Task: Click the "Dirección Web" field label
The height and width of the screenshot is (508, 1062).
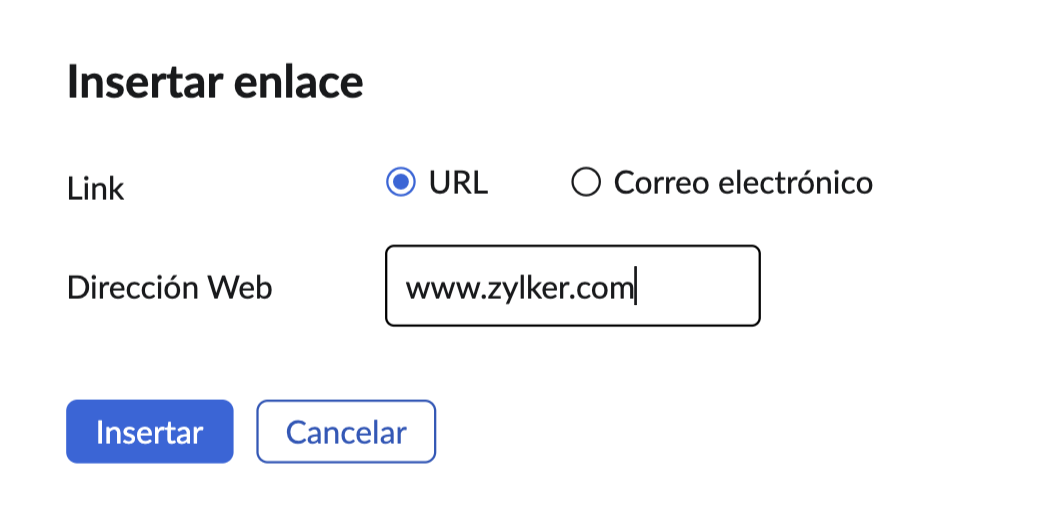Action: tap(169, 288)
